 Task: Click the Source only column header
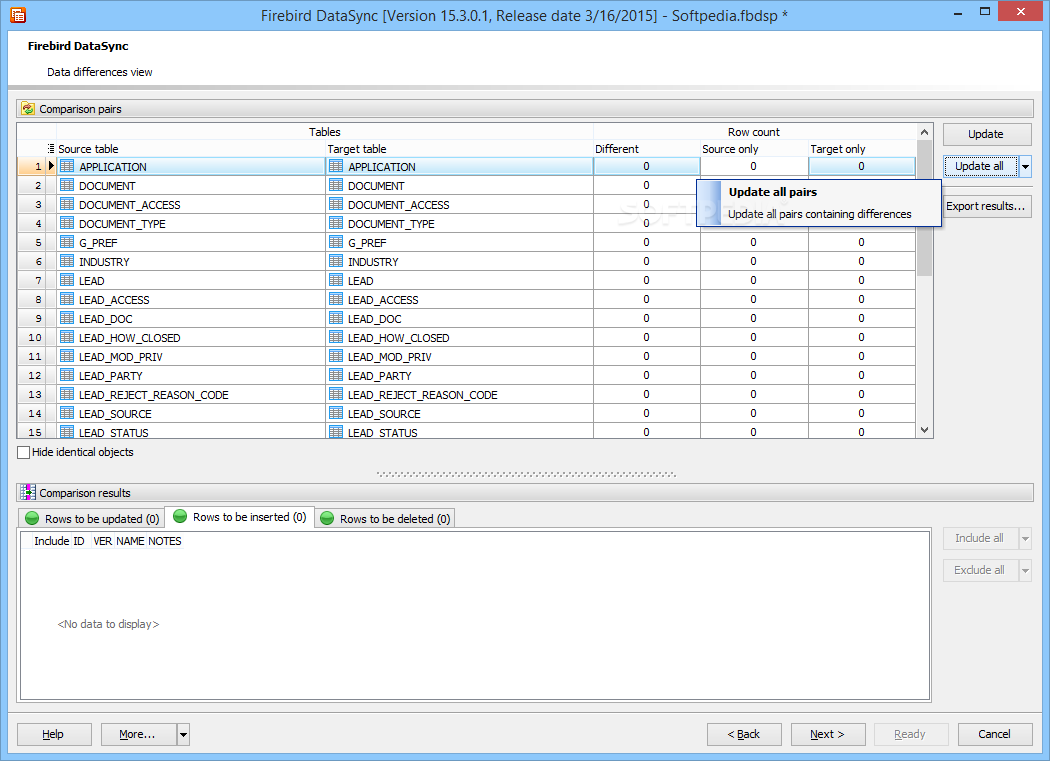(754, 149)
